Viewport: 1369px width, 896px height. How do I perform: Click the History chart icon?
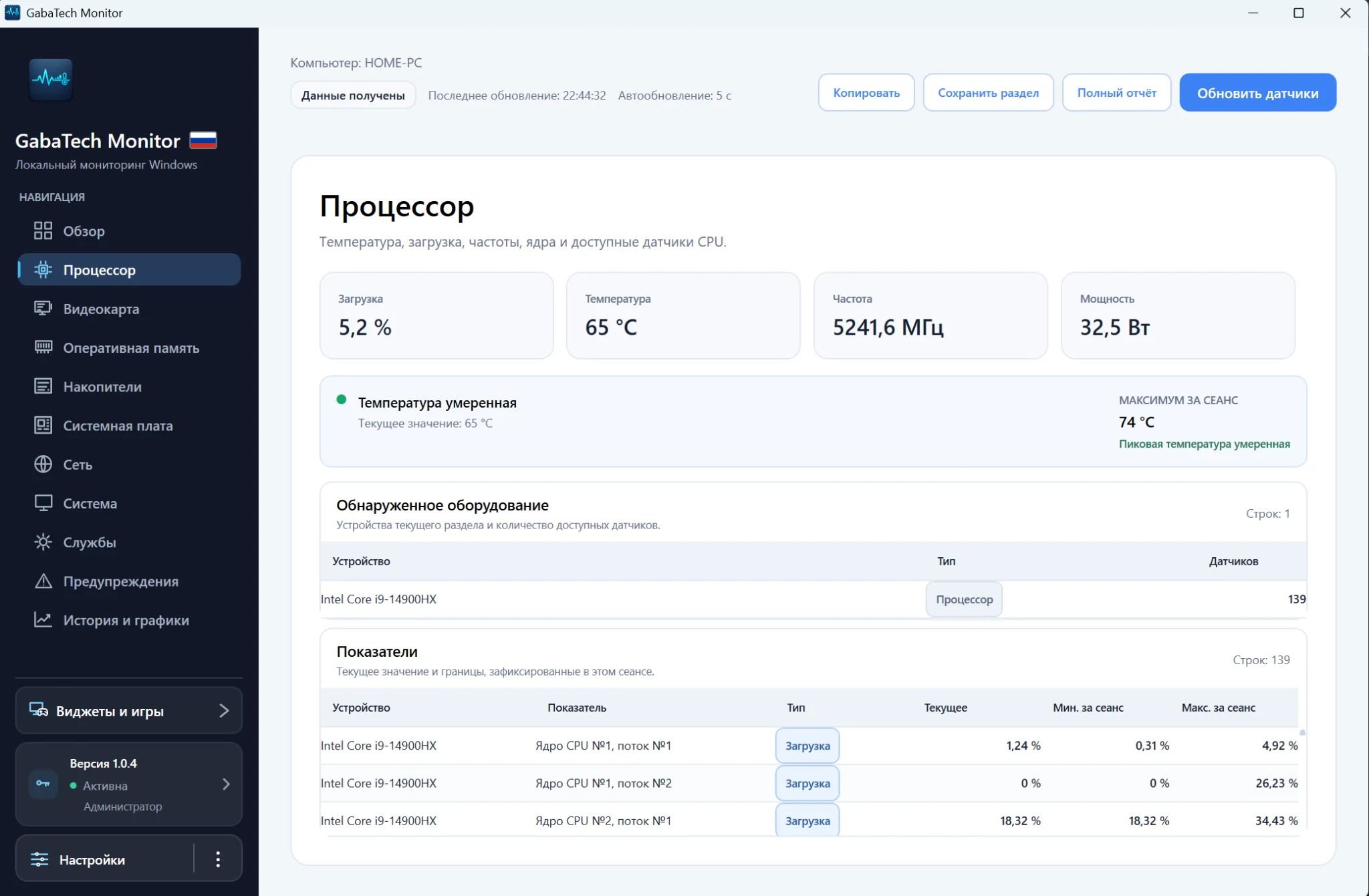pos(43,619)
